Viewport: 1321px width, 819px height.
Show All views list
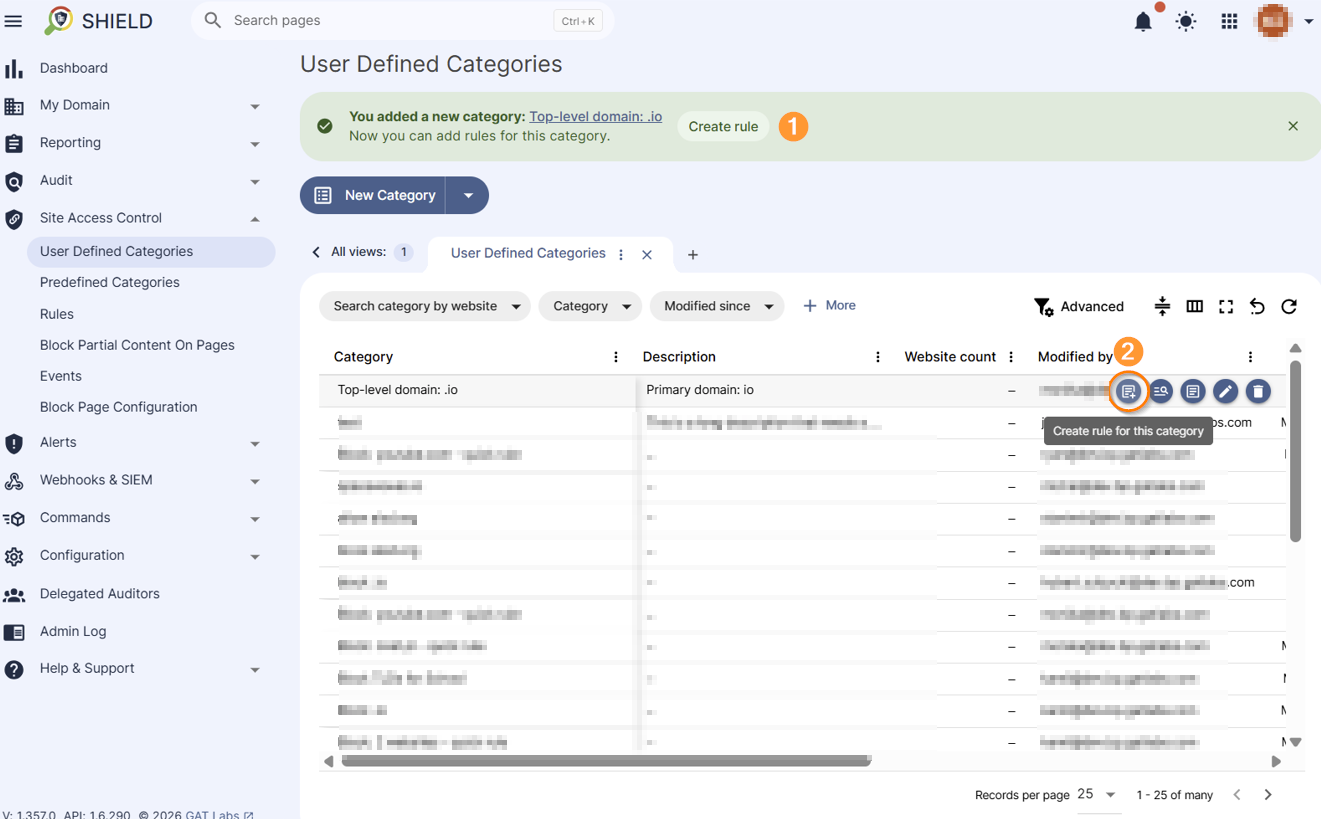coord(360,253)
